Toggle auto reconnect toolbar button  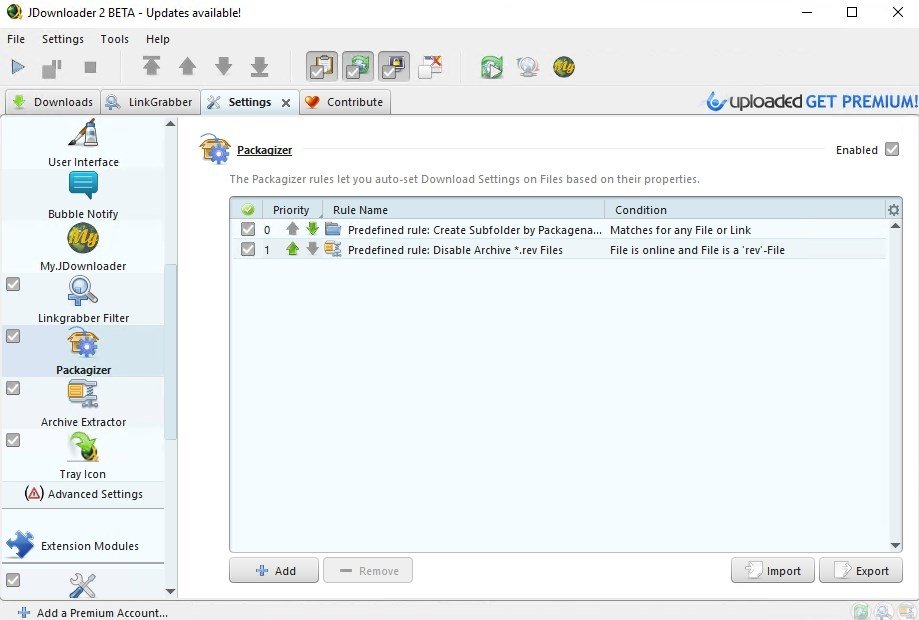point(358,66)
